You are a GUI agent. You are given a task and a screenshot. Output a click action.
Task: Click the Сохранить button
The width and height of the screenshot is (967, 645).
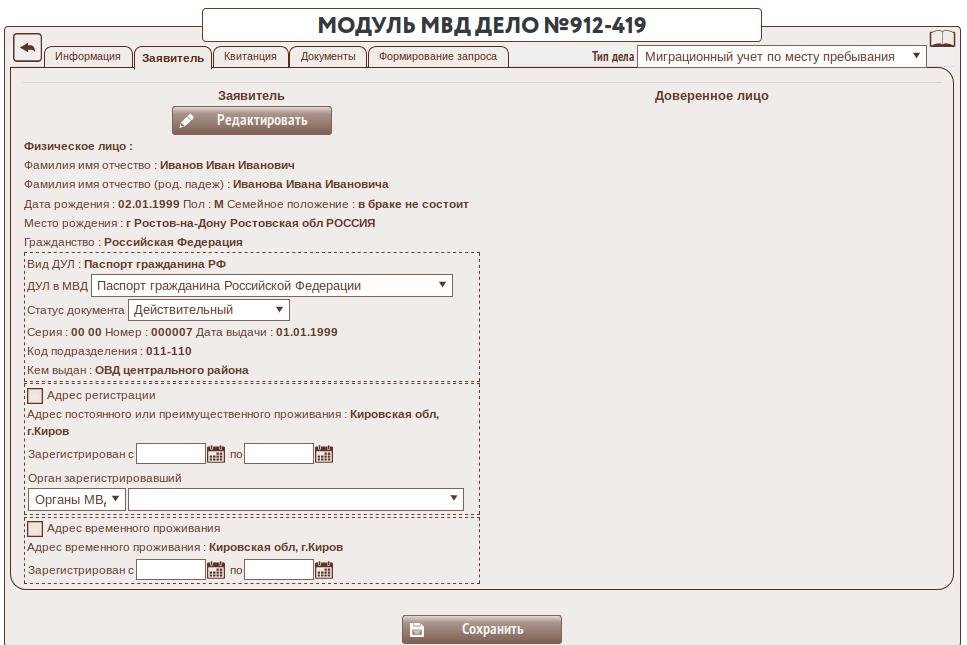coord(482,630)
